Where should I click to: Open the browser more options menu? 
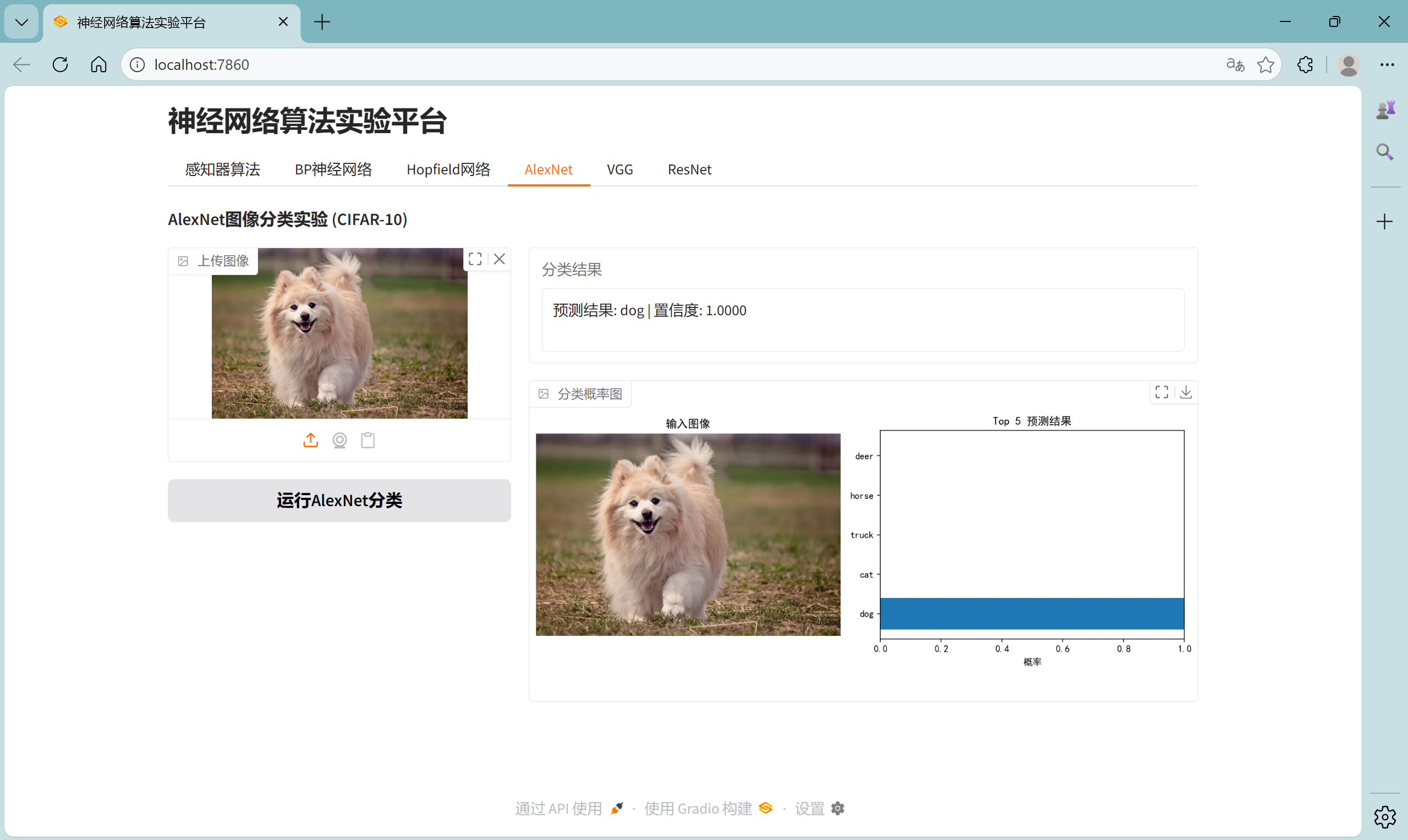[x=1387, y=64]
